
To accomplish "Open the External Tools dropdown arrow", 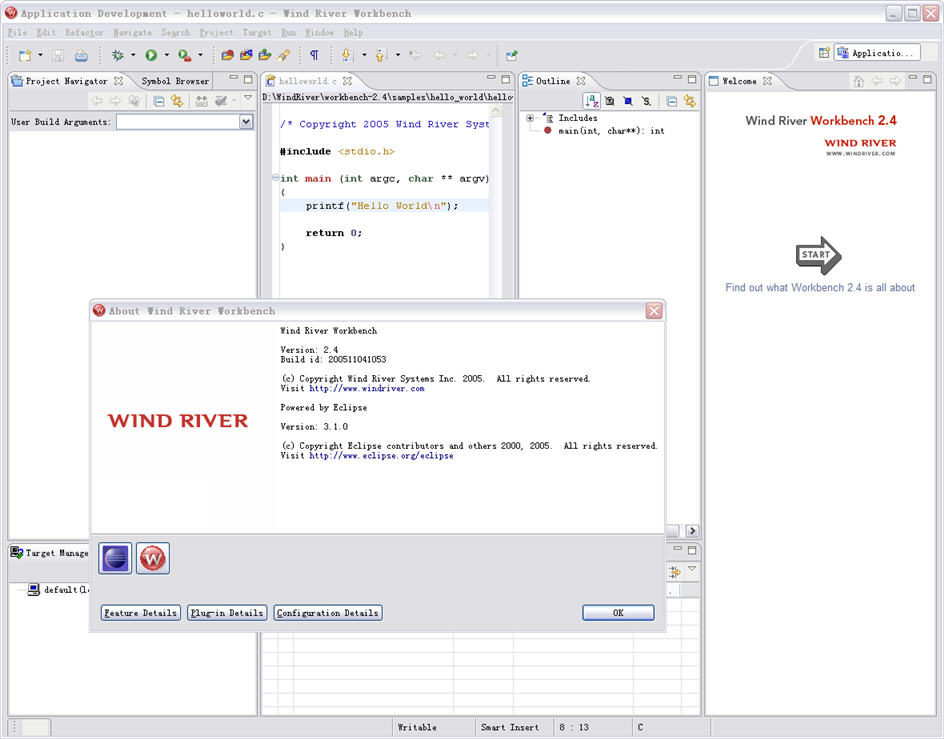I will point(200,55).
